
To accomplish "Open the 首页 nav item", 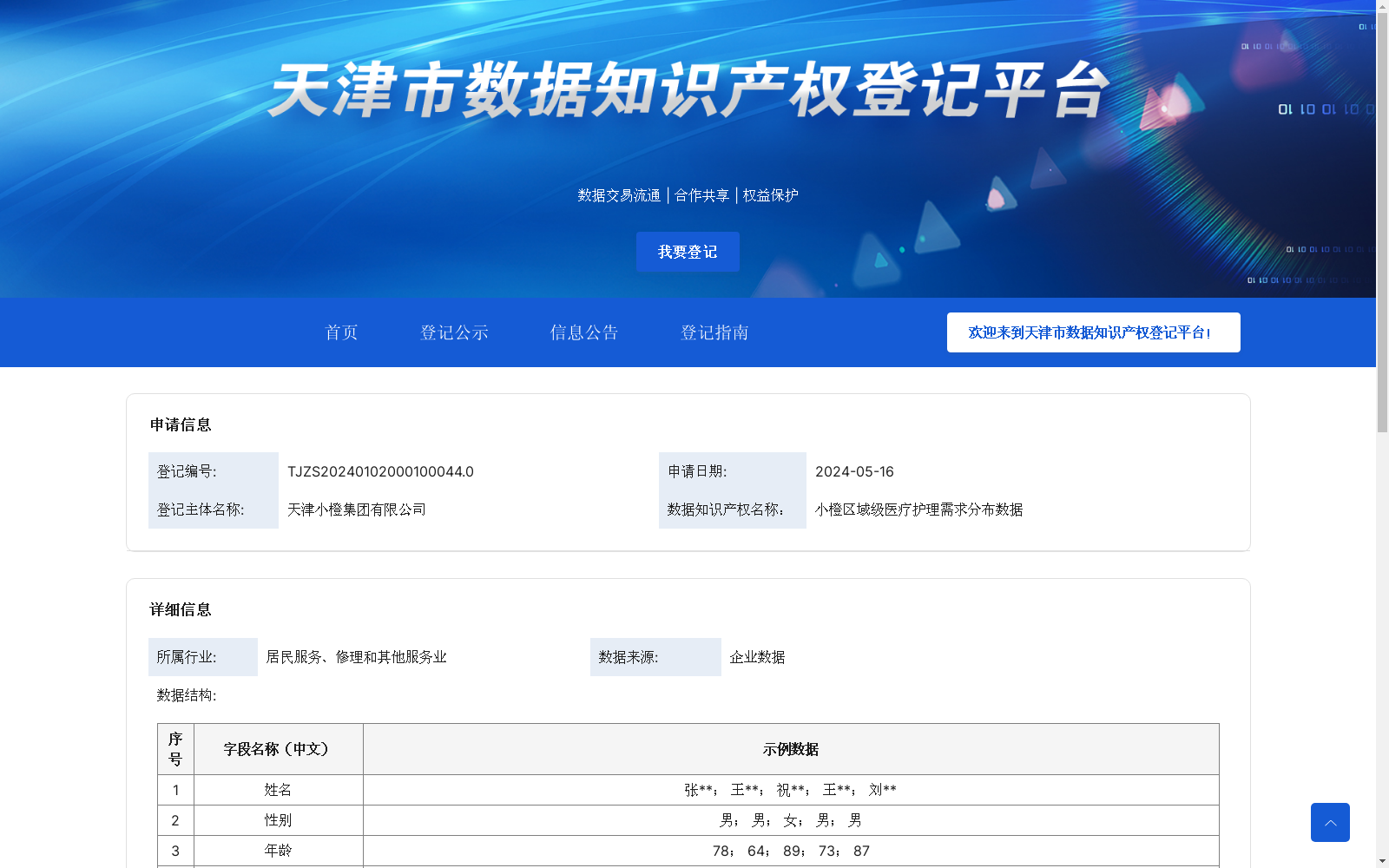I will 341,332.
